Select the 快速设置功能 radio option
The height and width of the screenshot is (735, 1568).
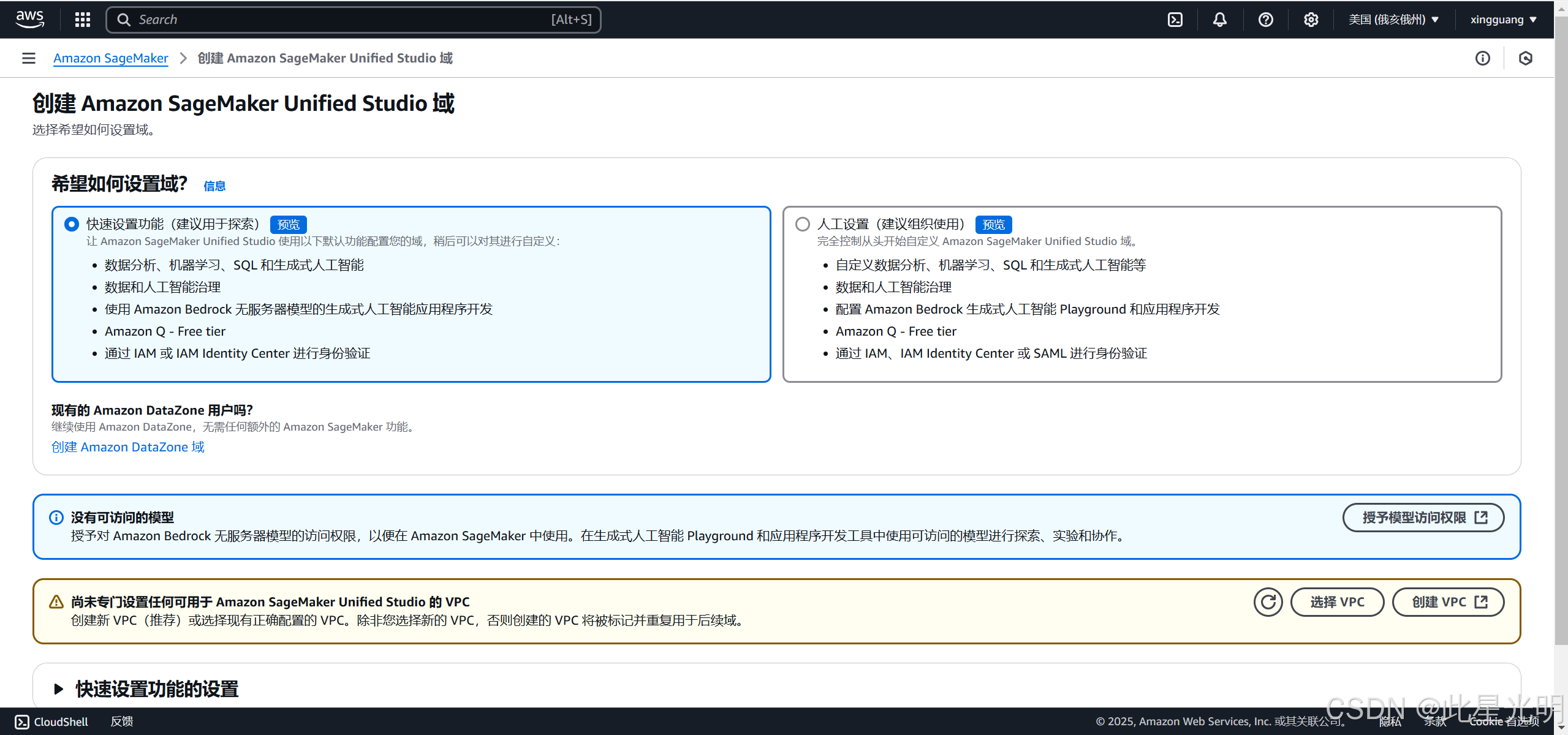pyautogui.click(x=72, y=224)
